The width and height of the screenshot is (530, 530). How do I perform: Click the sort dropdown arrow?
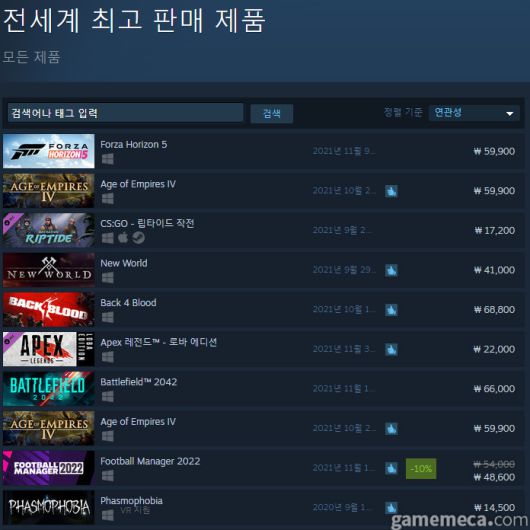[x=510, y=114]
